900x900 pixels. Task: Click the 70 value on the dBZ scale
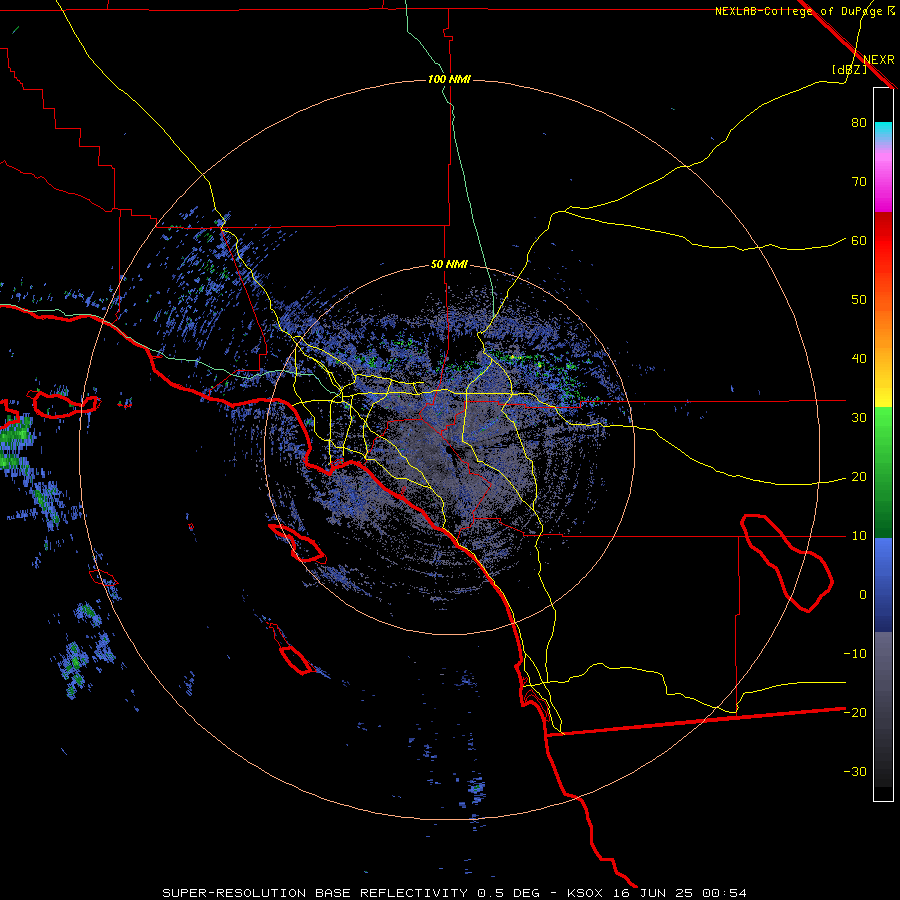tap(859, 182)
